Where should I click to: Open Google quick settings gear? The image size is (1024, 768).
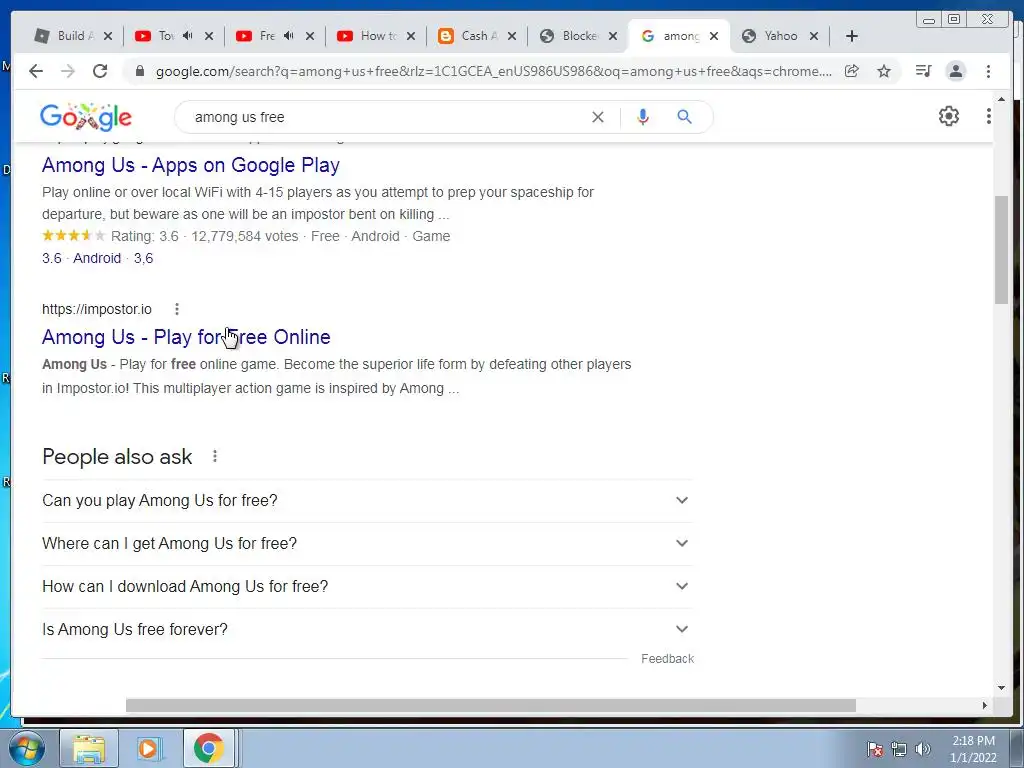tap(949, 116)
